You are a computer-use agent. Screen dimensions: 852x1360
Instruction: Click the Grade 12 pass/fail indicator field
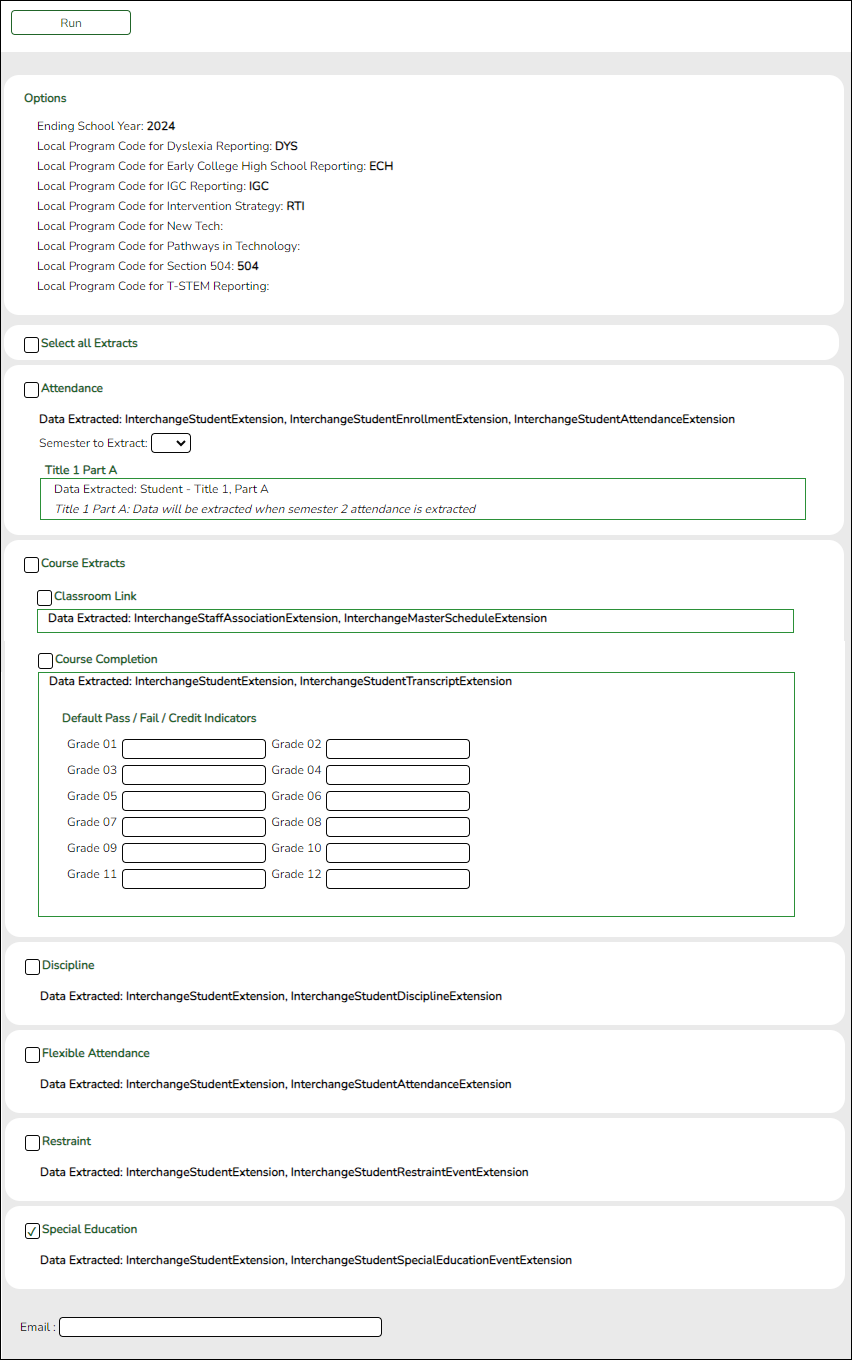tap(397, 878)
